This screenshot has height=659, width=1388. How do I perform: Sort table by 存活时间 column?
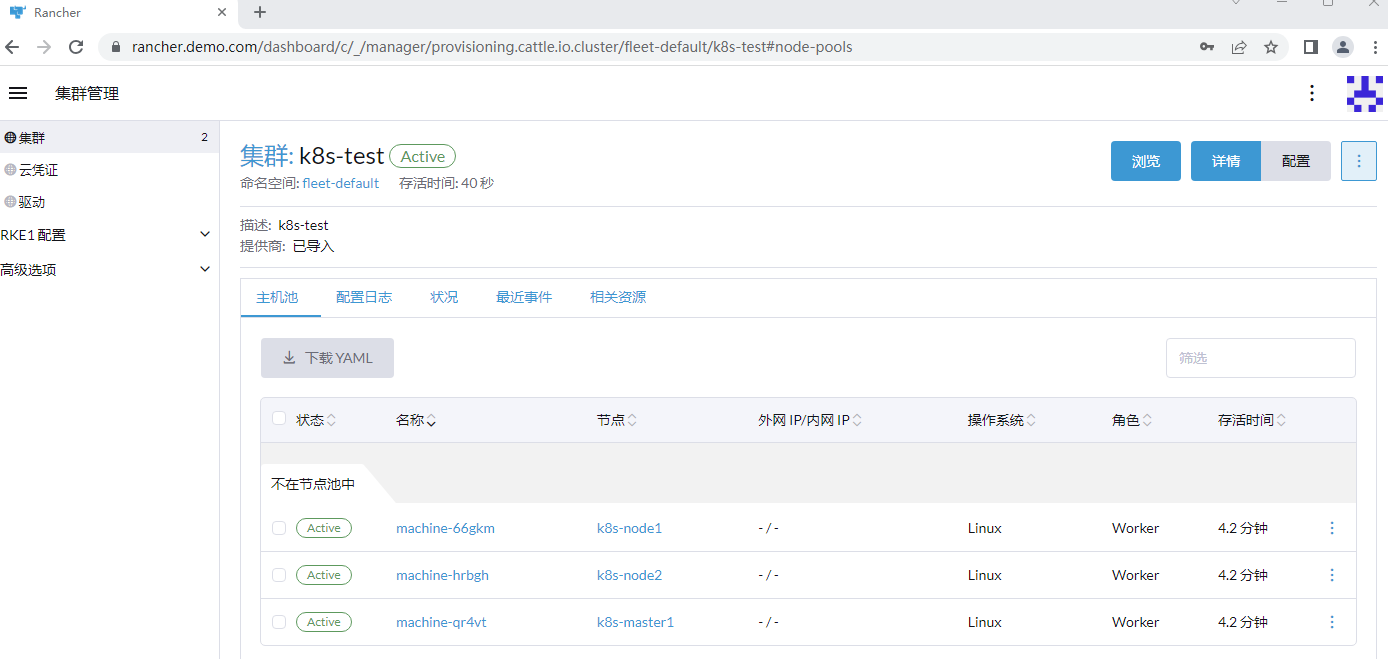click(1252, 420)
